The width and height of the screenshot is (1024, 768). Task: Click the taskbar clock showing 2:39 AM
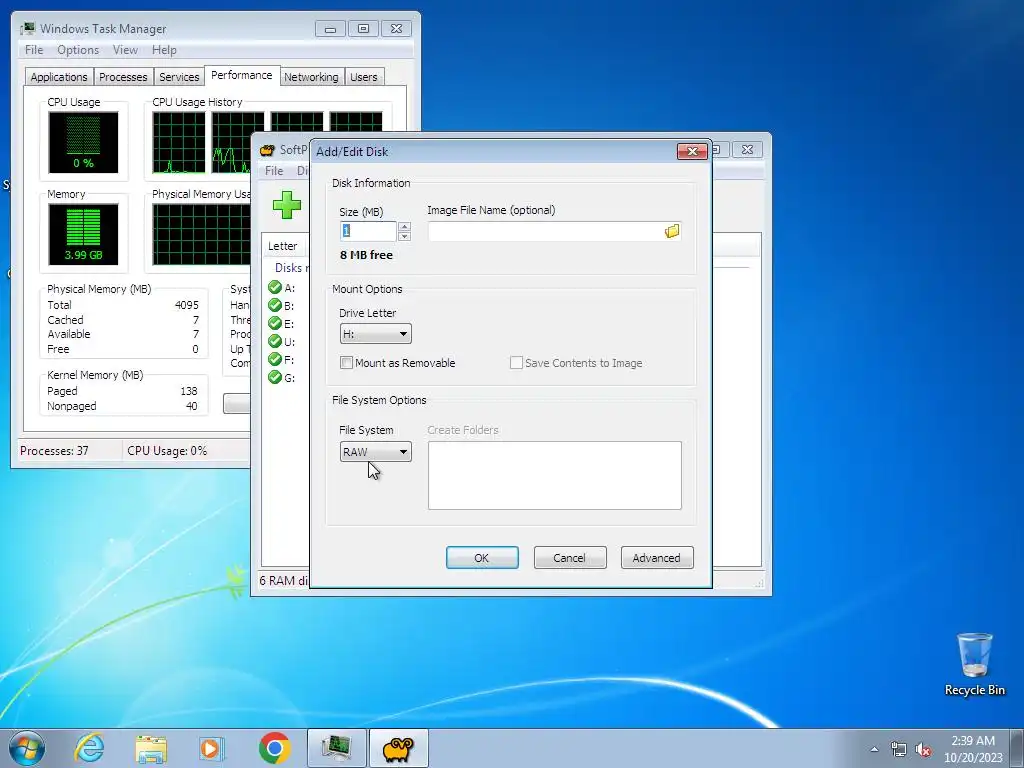coord(973,749)
